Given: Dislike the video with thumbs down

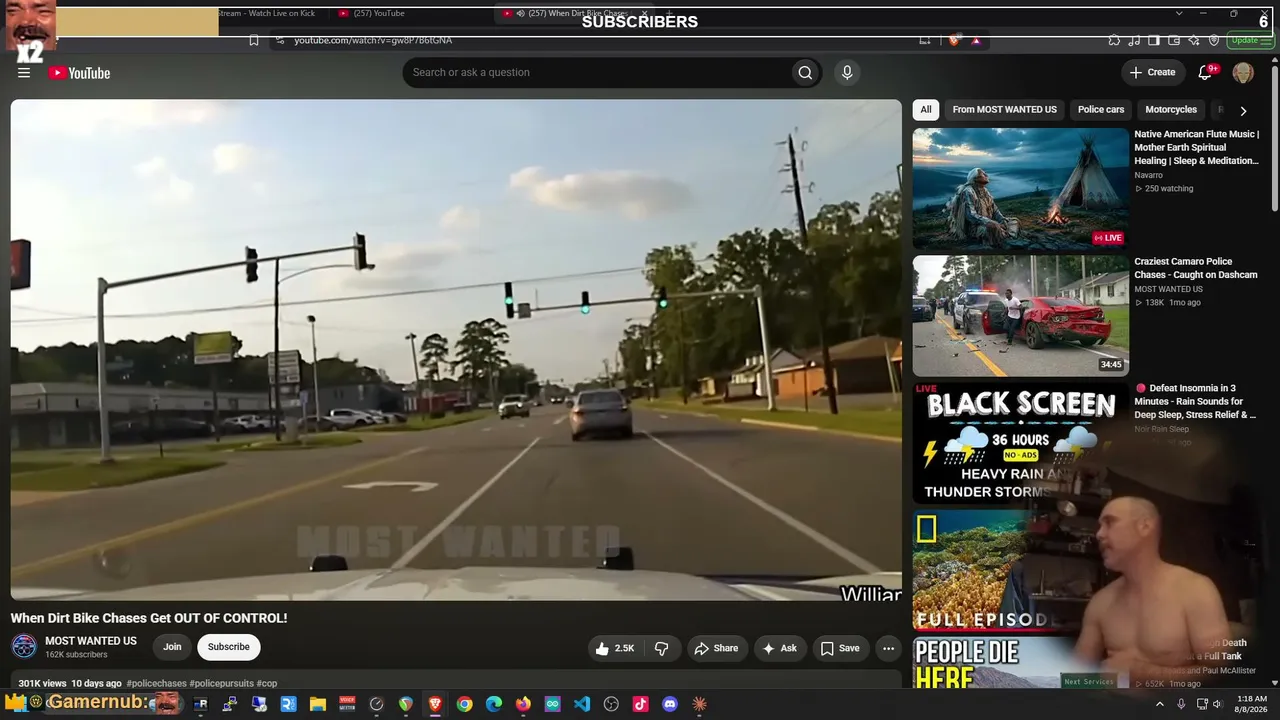Looking at the screenshot, I should [x=661, y=648].
